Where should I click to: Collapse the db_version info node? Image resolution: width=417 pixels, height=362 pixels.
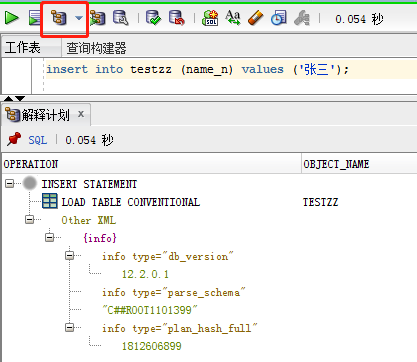70,256
